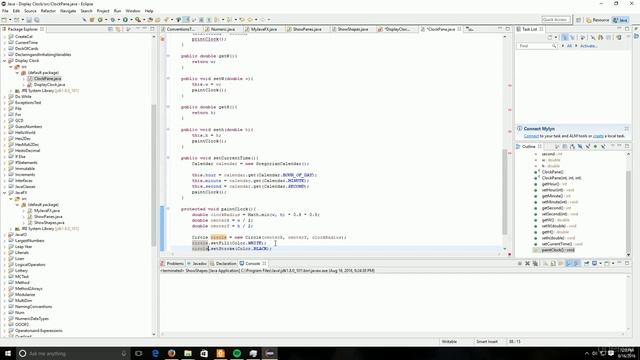The width and height of the screenshot is (640, 360).
Task: Show hidden editor tabs list
Action: point(470,29)
